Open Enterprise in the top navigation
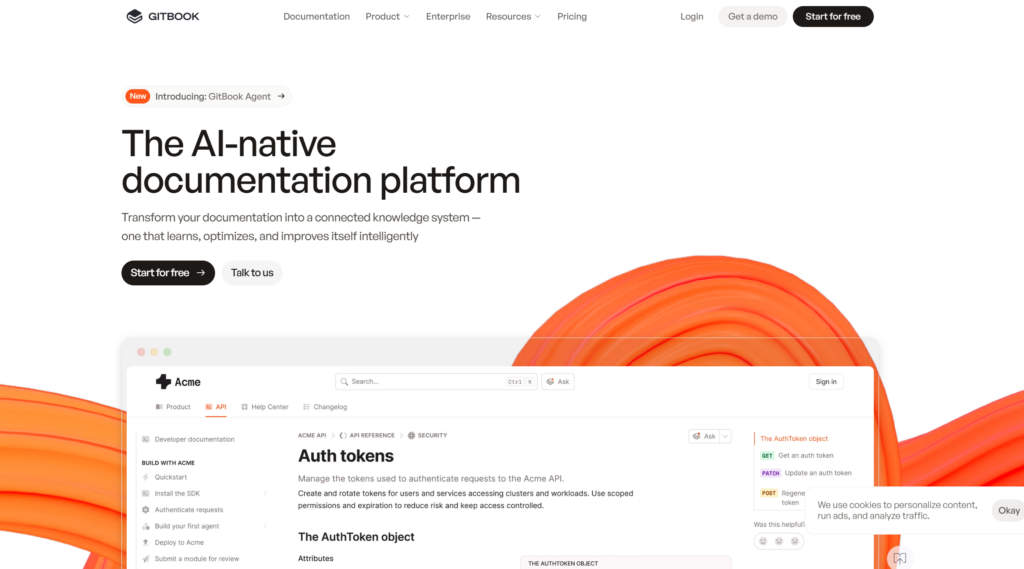The height and width of the screenshot is (569, 1024). 448,16
